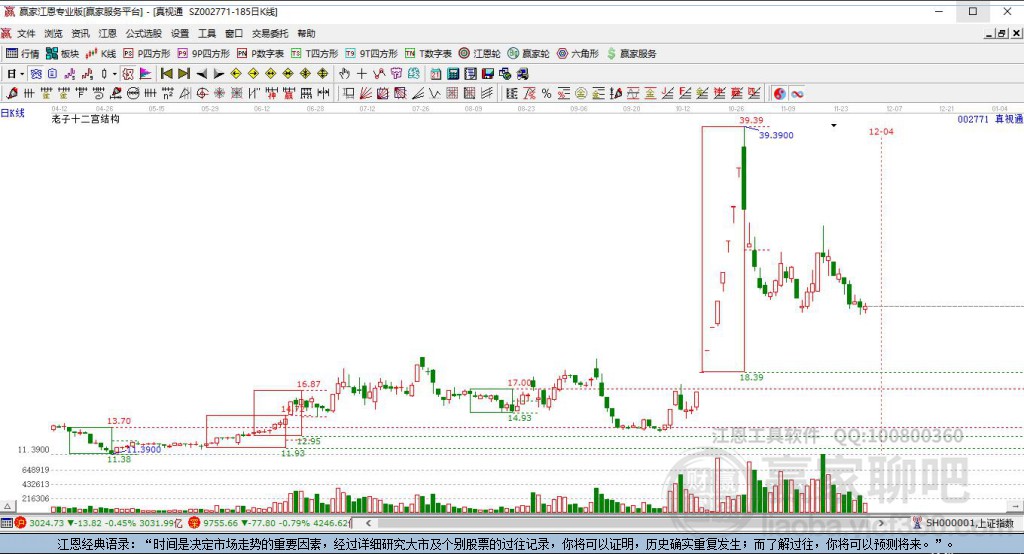This screenshot has width=1024, height=554.
Task: Click the 老子十二宫结构 indicator label
Action: [x=86, y=119]
